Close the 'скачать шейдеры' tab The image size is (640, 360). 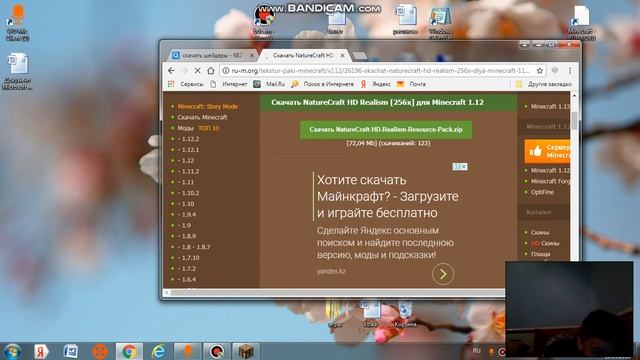[252, 55]
